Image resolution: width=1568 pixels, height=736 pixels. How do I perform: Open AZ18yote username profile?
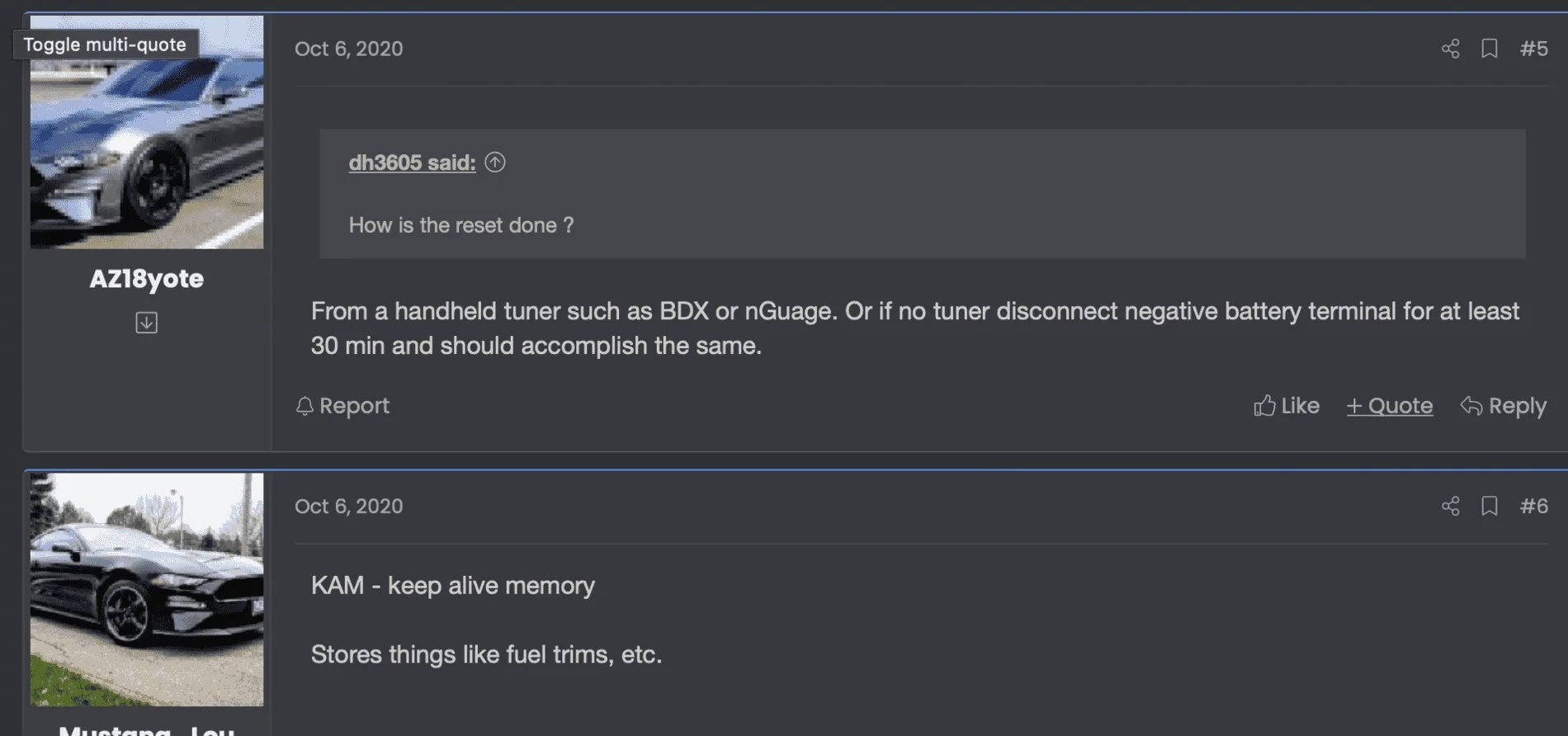point(147,279)
